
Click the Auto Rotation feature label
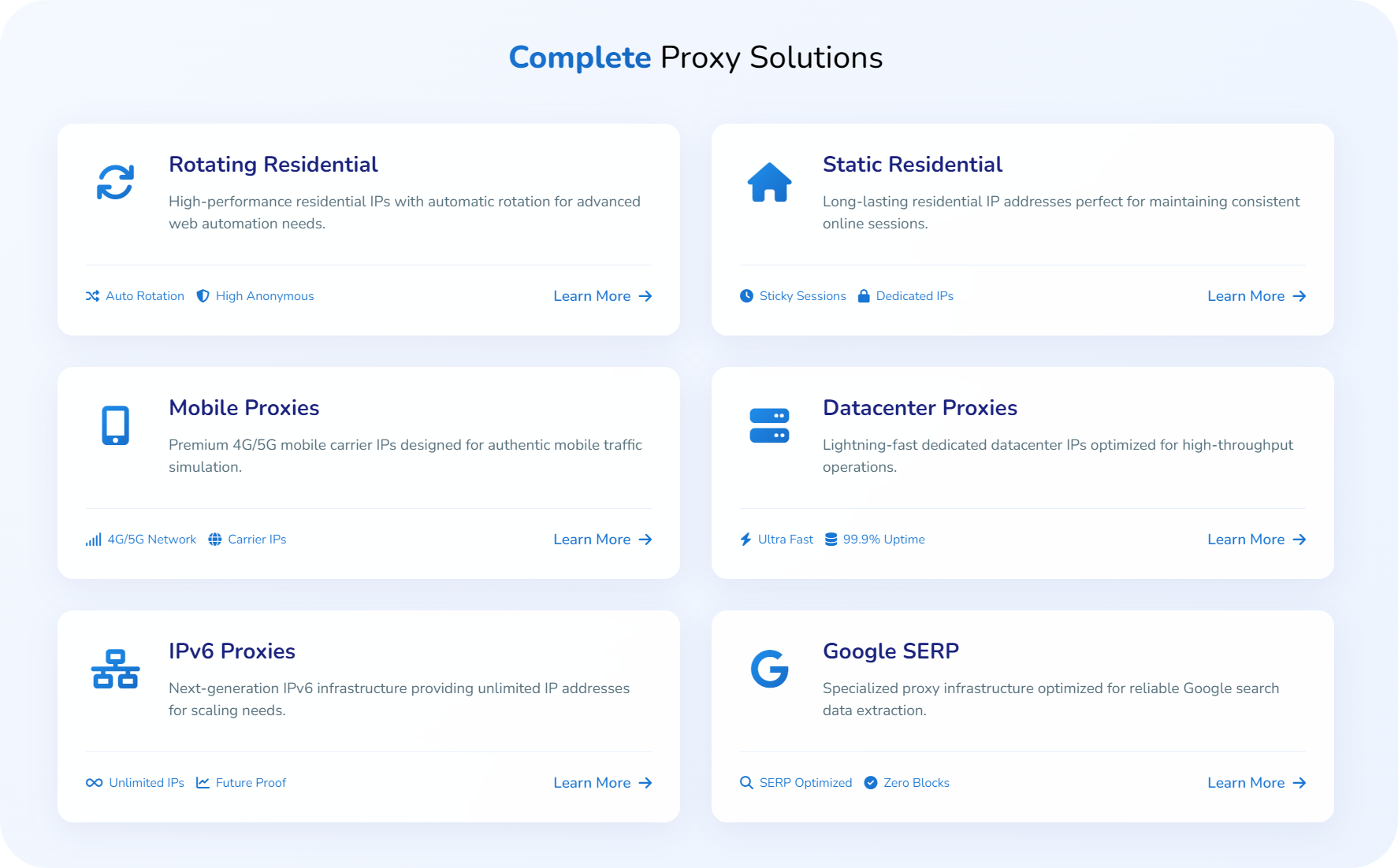click(145, 296)
